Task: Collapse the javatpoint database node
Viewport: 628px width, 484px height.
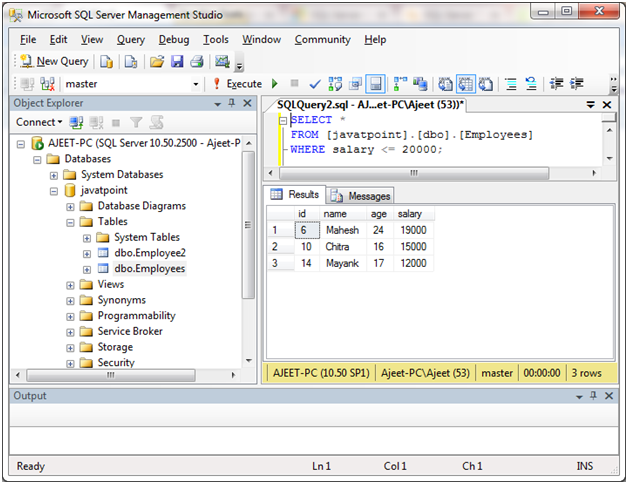Action: pyautogui.click(x=54, y=191)
